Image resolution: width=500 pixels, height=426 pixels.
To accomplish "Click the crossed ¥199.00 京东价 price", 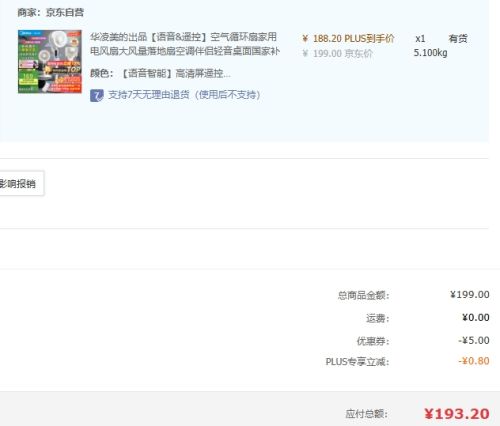I will click(337, 54).
